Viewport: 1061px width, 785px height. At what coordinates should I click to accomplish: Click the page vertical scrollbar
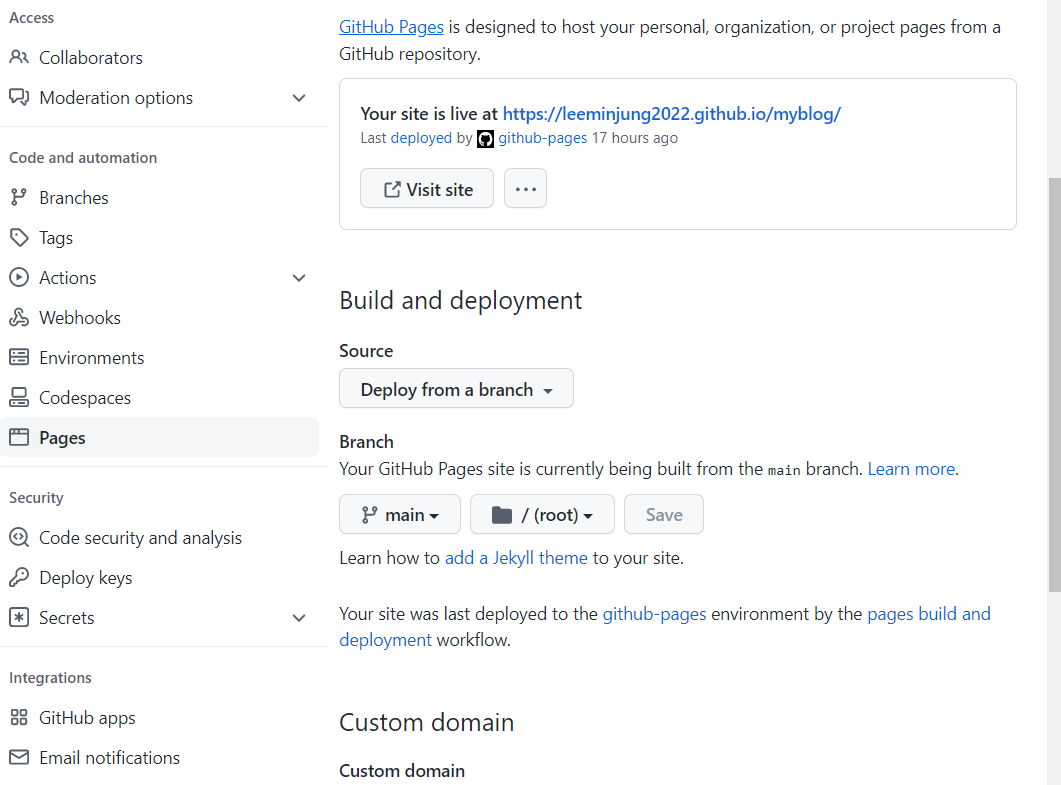click(x=1054, y=384)
